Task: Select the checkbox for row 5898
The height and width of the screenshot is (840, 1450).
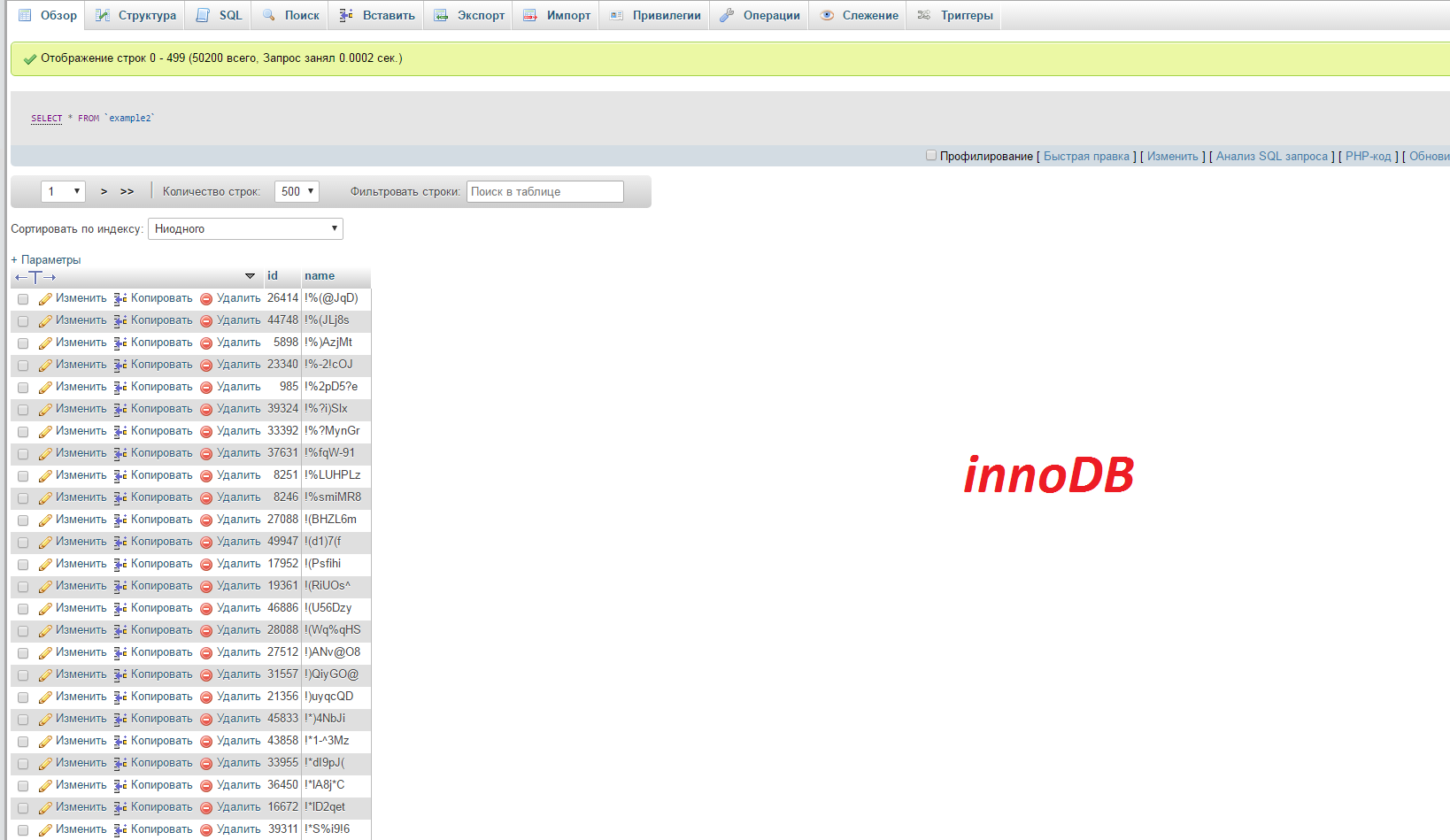Action: (x=23, y=343)
